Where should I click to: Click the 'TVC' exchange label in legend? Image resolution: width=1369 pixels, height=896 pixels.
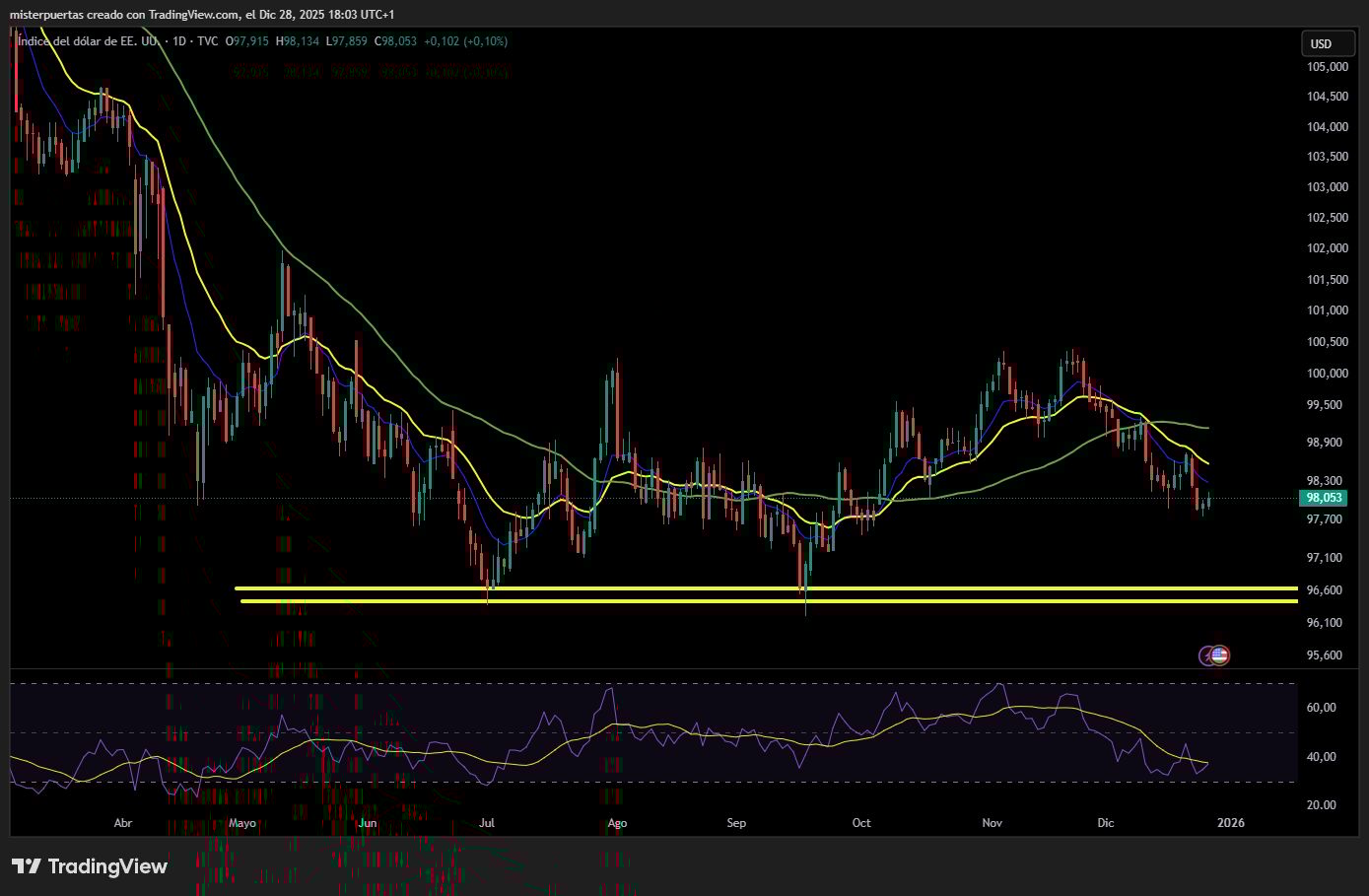[207, 41]
